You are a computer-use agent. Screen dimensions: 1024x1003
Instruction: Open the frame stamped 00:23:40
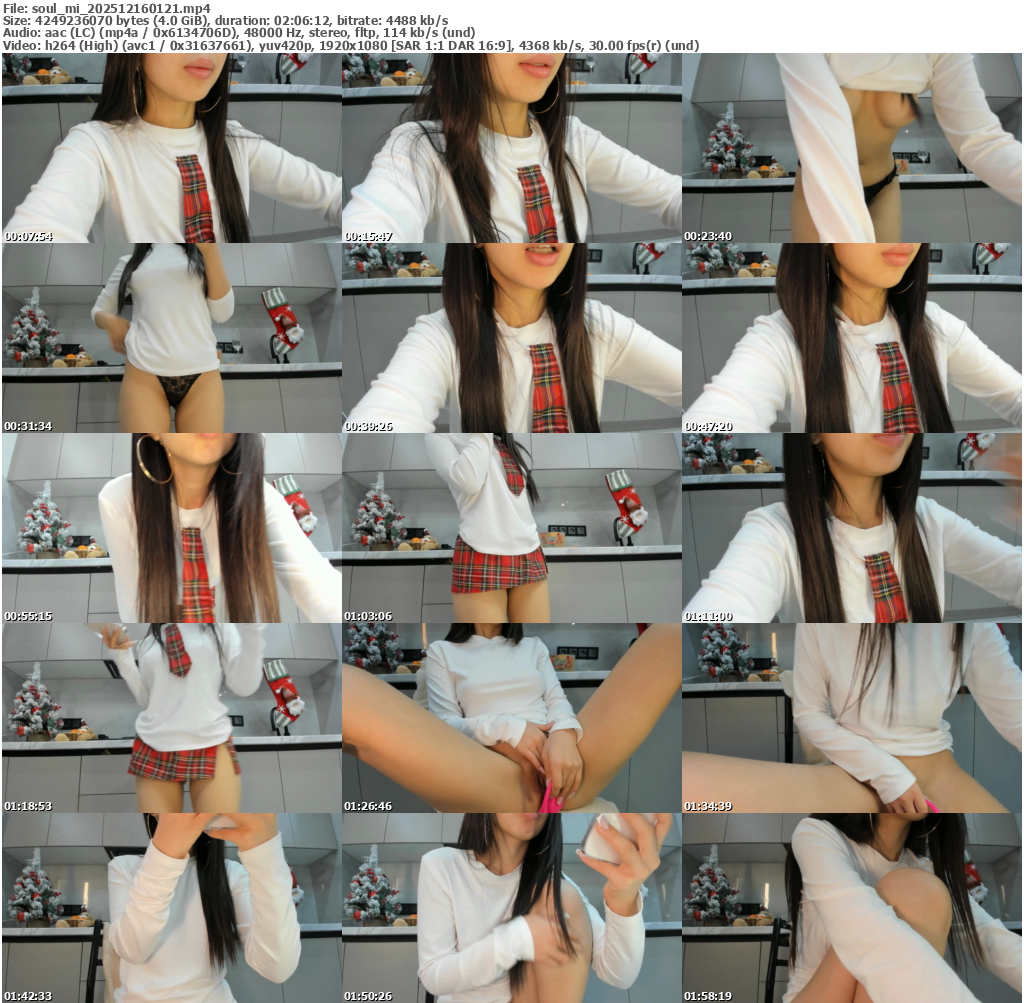(x=852, y=148)
